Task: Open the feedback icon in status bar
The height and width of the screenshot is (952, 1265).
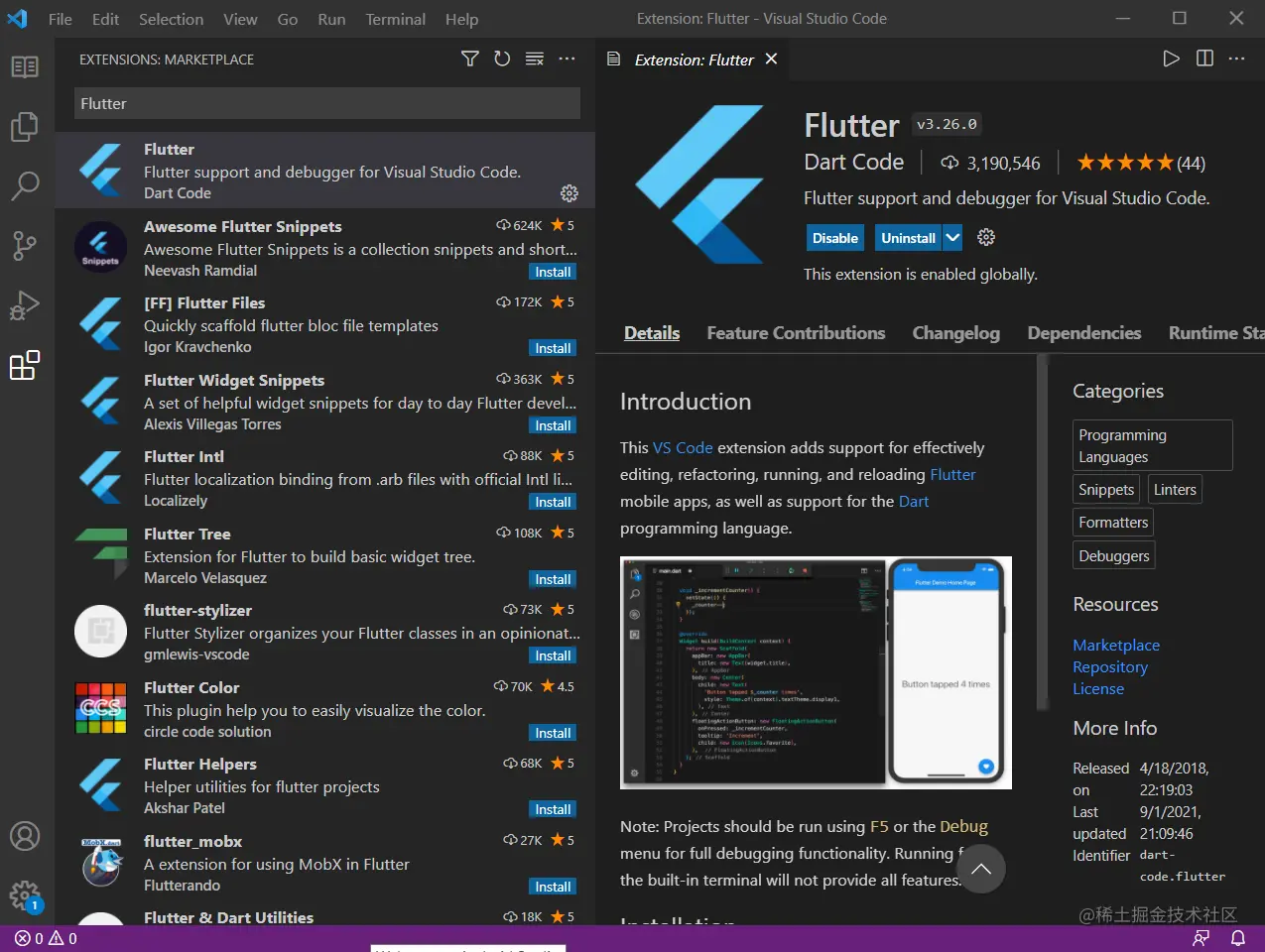Action: [x=1202, y=938]
